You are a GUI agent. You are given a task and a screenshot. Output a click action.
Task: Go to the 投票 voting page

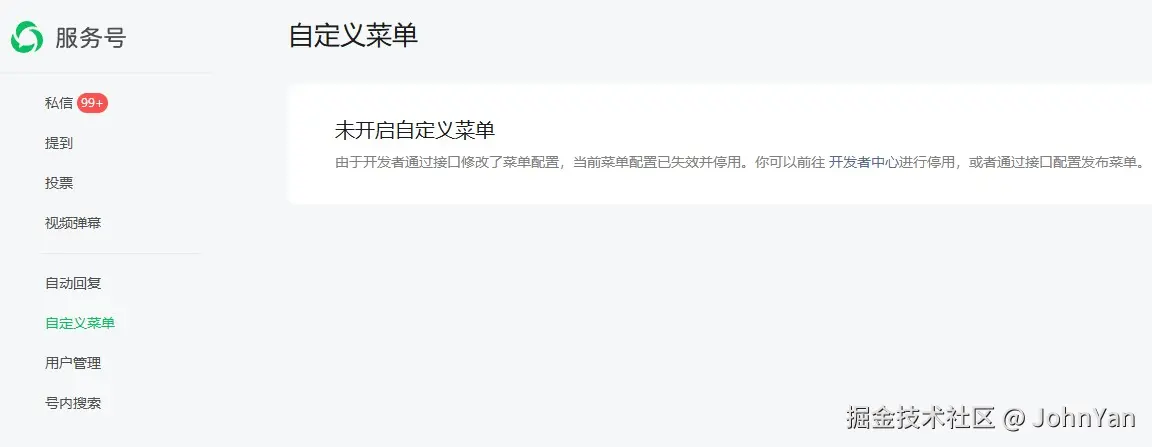59,183
